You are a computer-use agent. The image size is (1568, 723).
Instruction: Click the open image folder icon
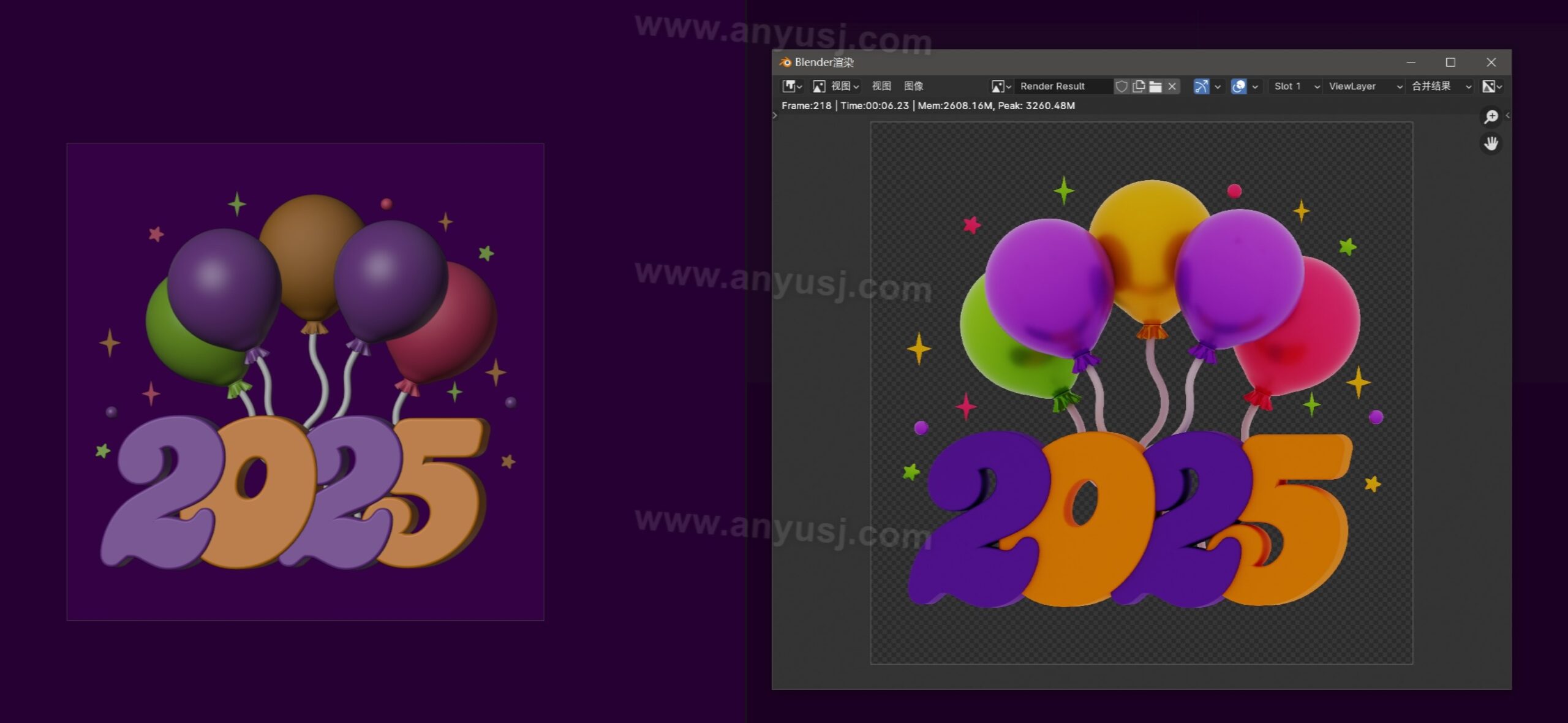pos(1155,86)
